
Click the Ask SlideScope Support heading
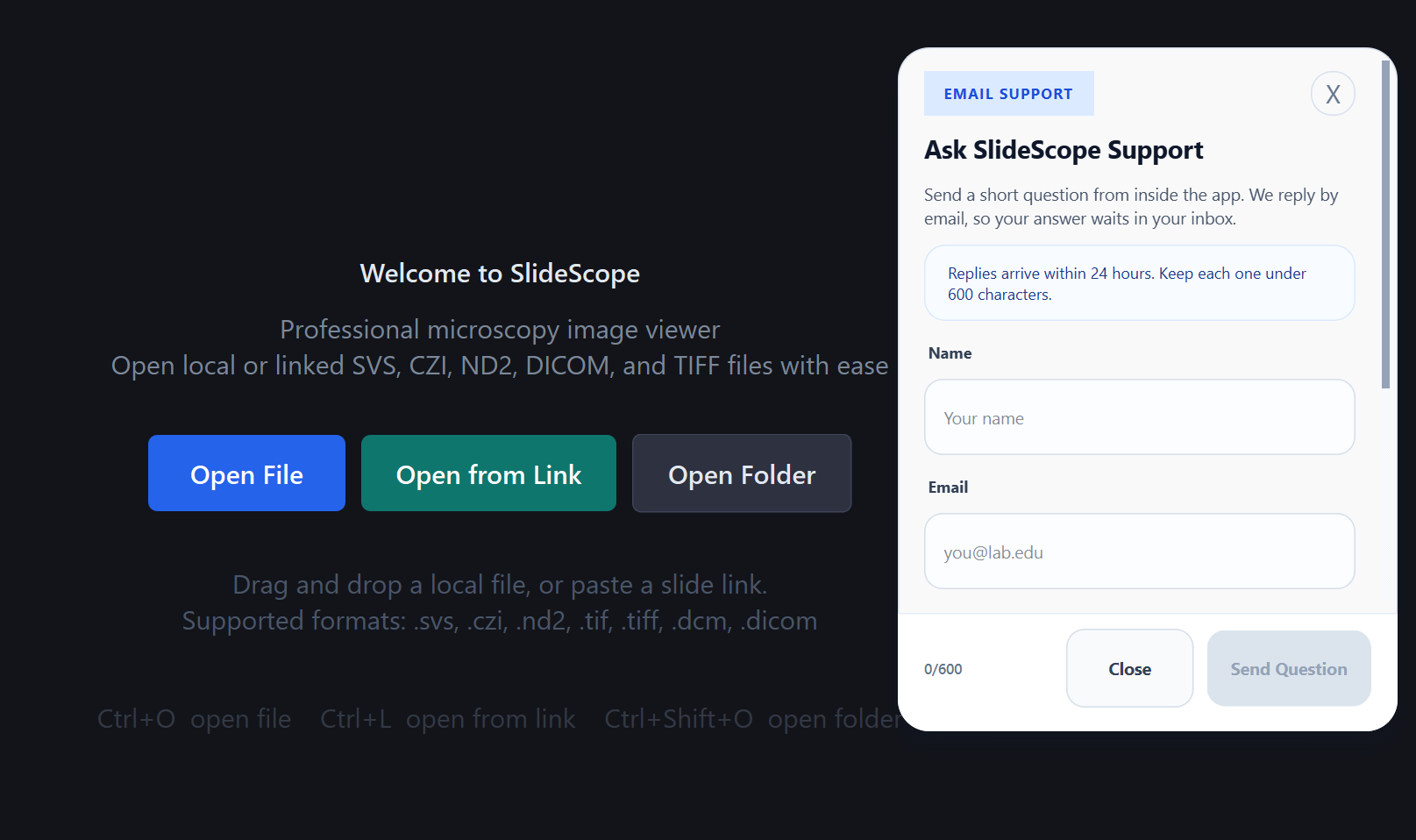(x=1064, y=150)
